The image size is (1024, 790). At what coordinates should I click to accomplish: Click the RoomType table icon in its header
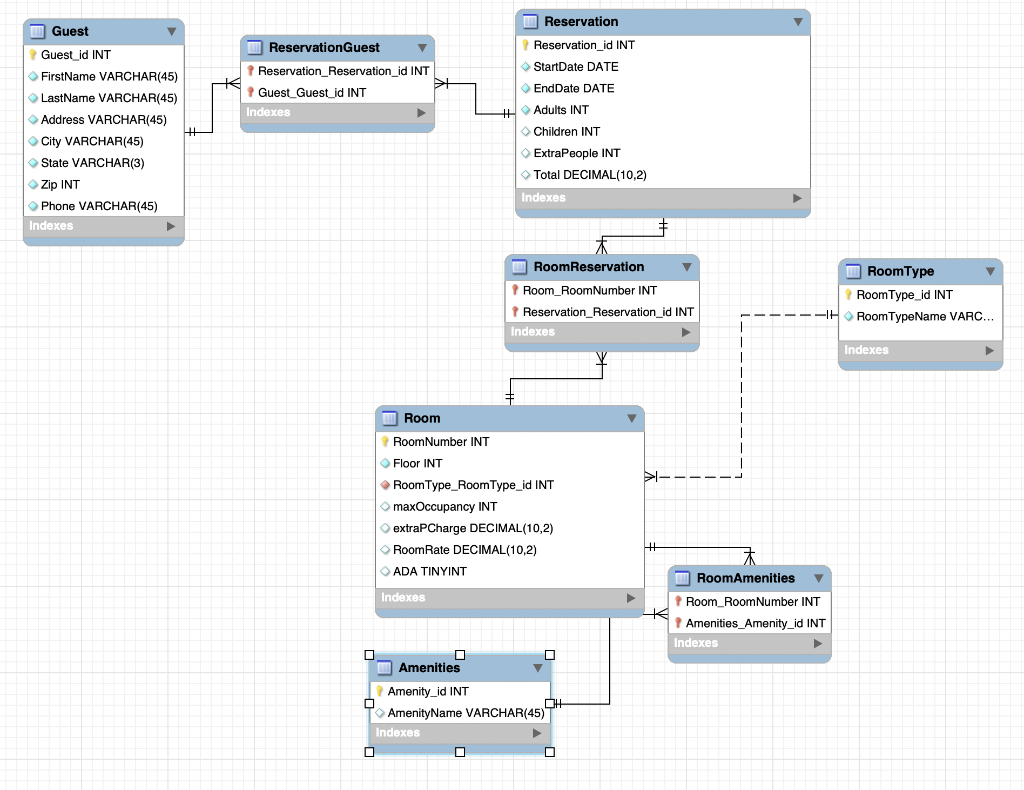click(x=853, y=271)
